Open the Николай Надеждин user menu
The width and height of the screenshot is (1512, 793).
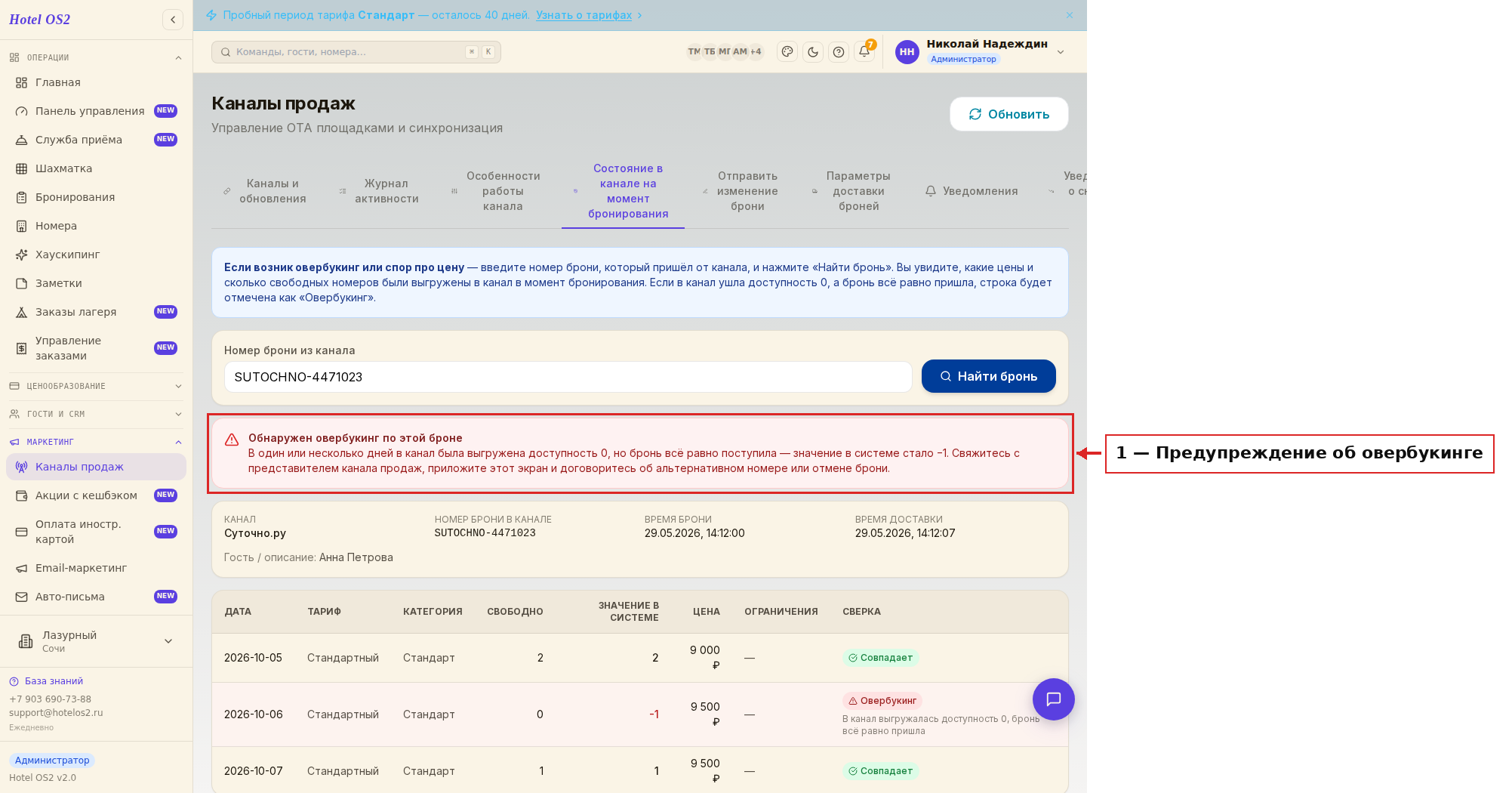pyautogui.click(x=981, y=51)
